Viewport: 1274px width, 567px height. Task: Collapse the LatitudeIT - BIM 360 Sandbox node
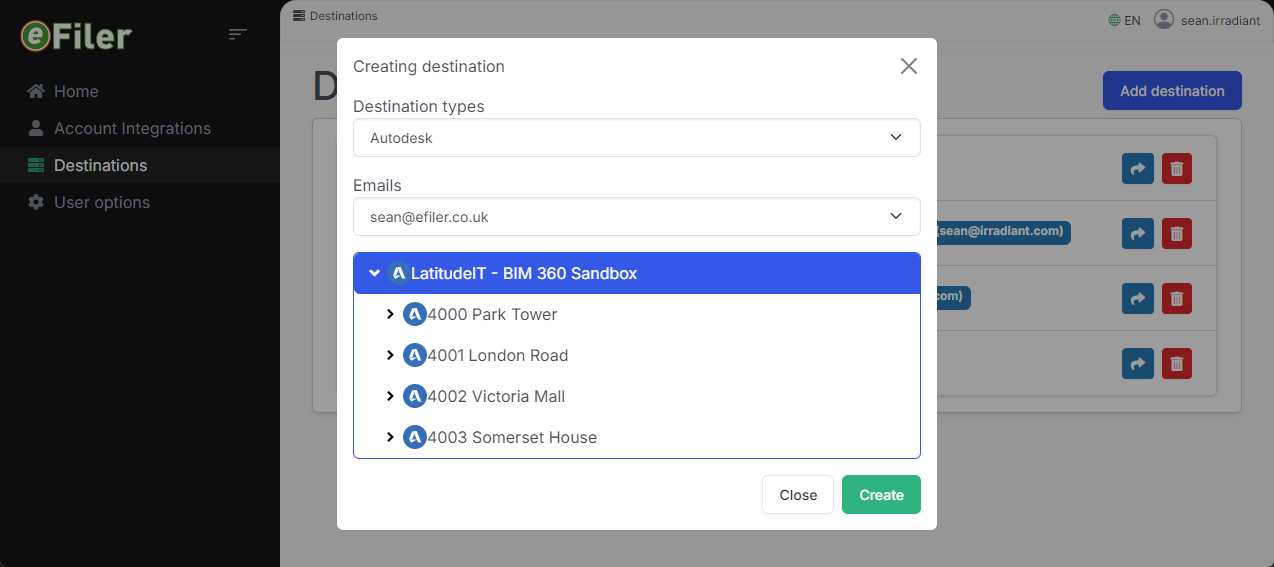(x=374, y=273)
